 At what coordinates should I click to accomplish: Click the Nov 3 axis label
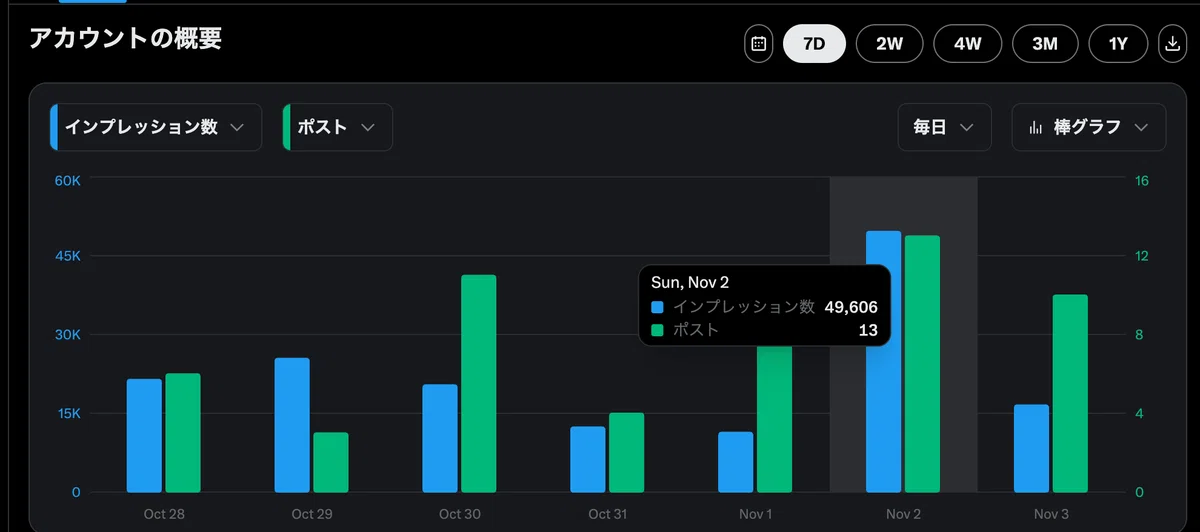[x=1052, y=514]
